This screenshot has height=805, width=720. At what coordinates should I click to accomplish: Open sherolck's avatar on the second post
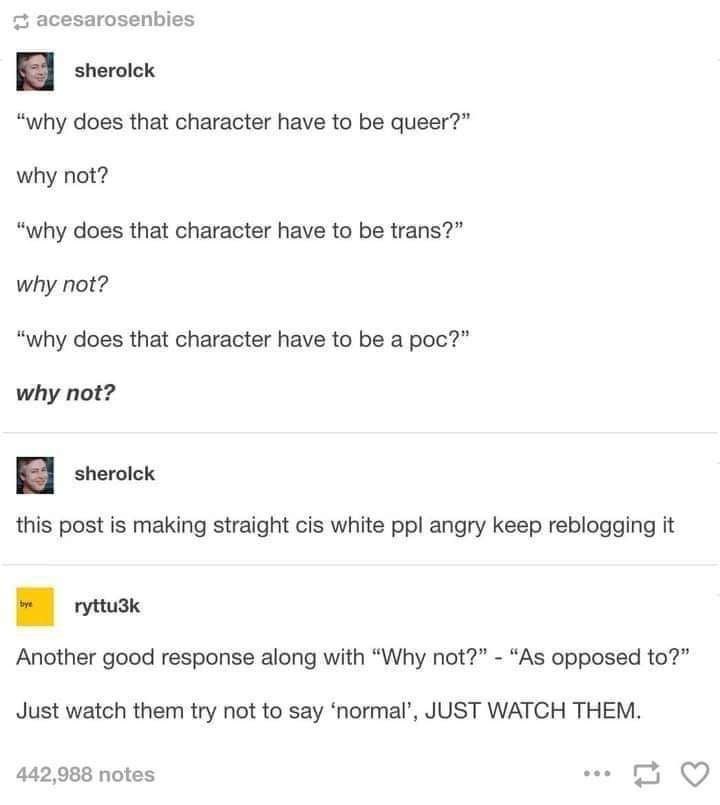35,475
